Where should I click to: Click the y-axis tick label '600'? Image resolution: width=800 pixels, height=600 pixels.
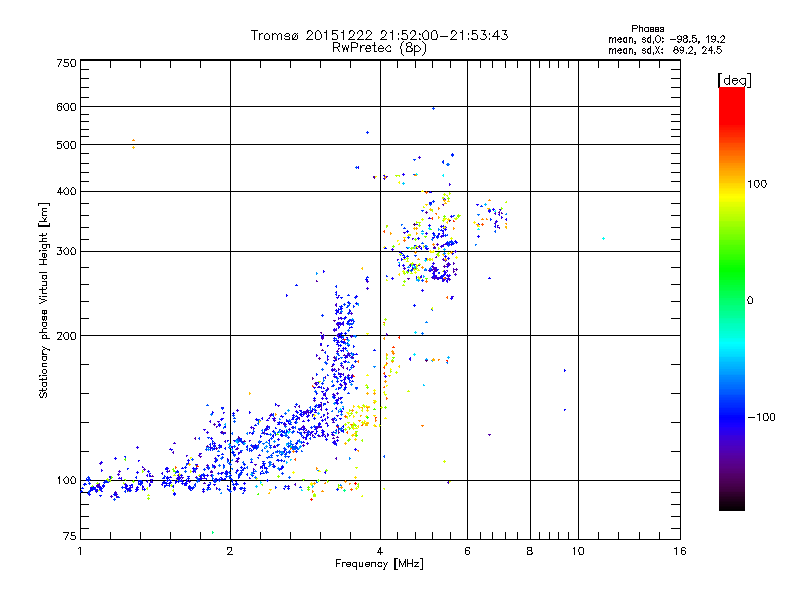coord(66,107)
